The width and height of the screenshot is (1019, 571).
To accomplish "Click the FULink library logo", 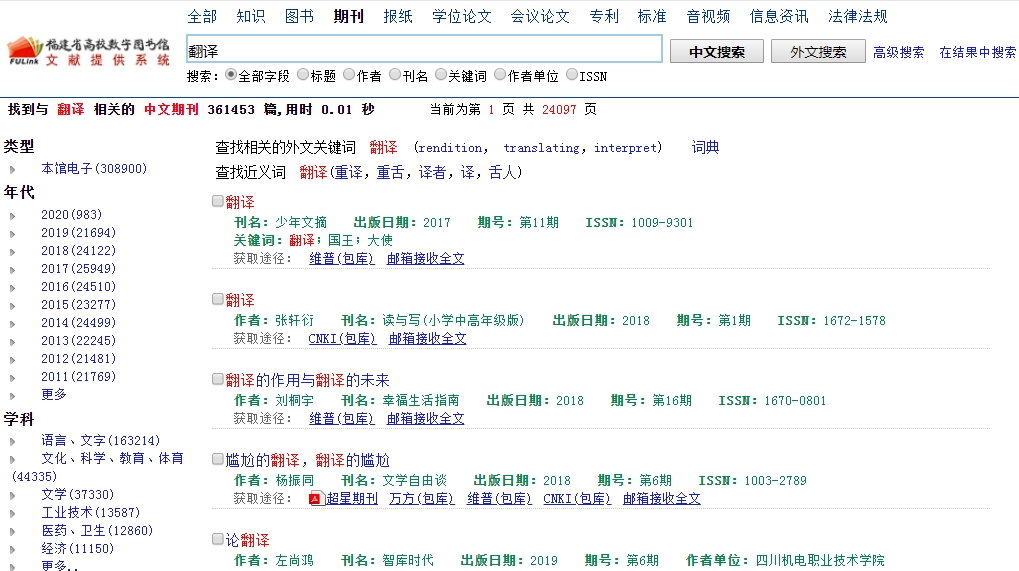I will 90,51.
